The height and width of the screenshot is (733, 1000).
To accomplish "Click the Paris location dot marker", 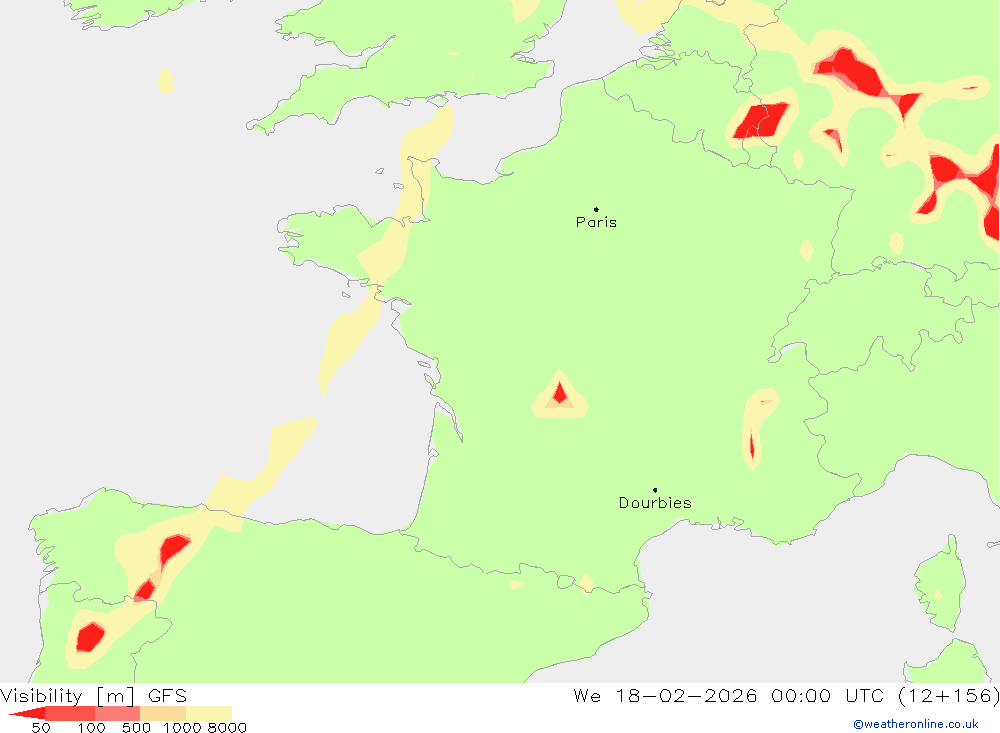I will tap(596, 209).
